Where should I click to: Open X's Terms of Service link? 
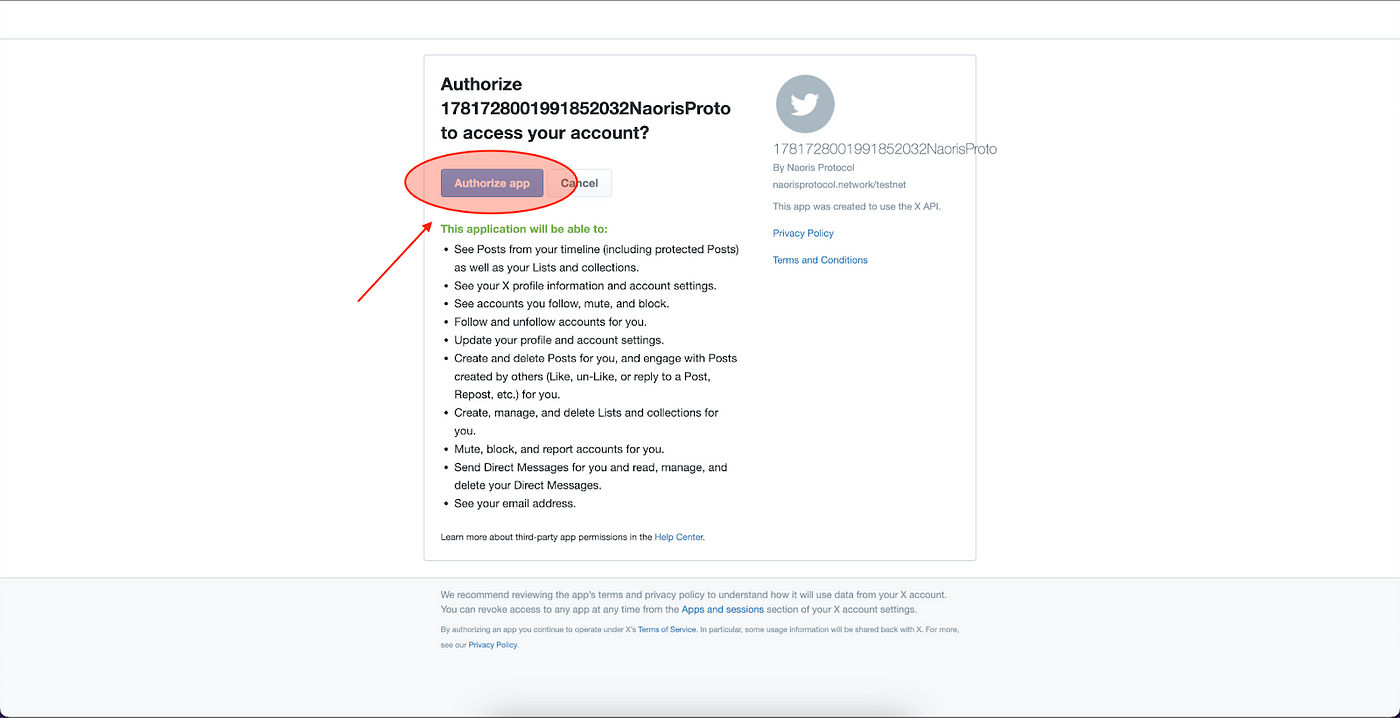[667, 630]
